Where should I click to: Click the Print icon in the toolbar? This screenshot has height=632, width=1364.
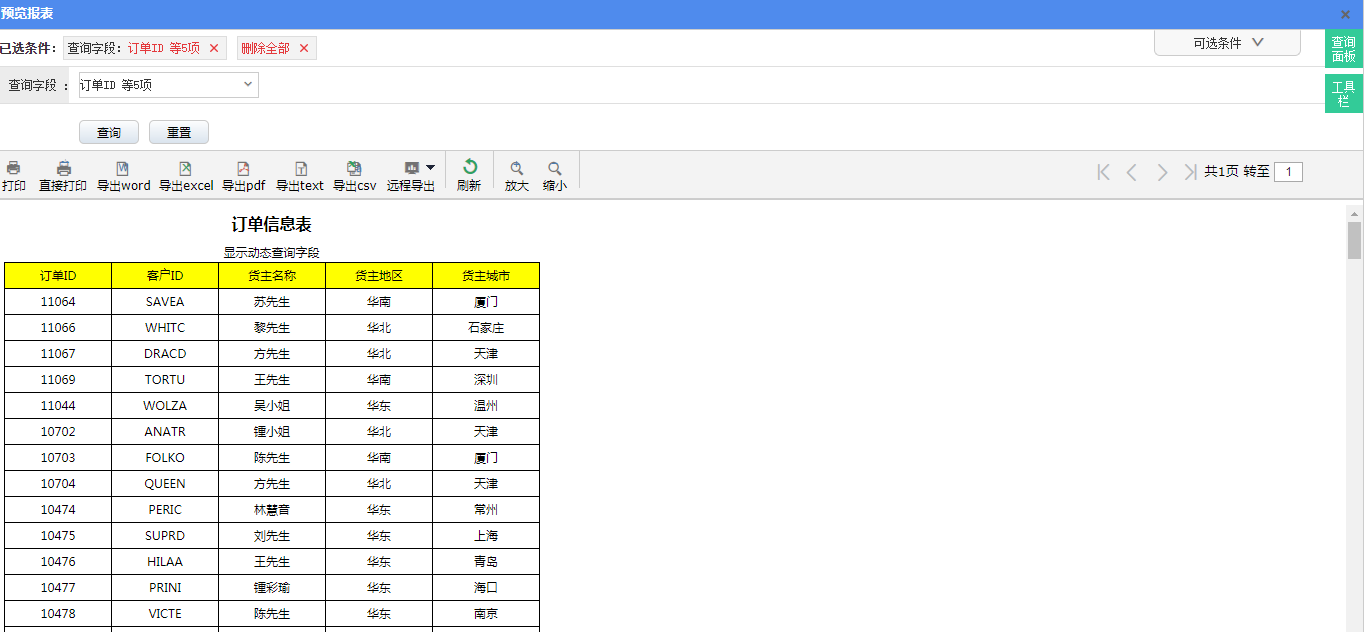[13, 169]
